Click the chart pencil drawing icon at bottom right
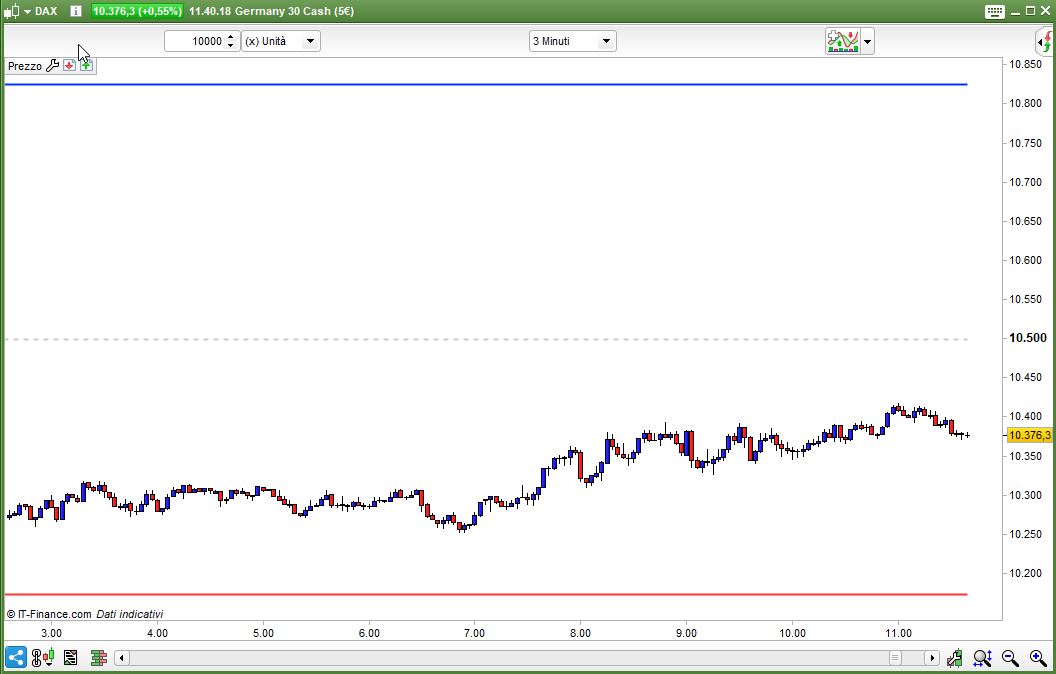Screen dimensions: 1056x674 coord(954,658)
